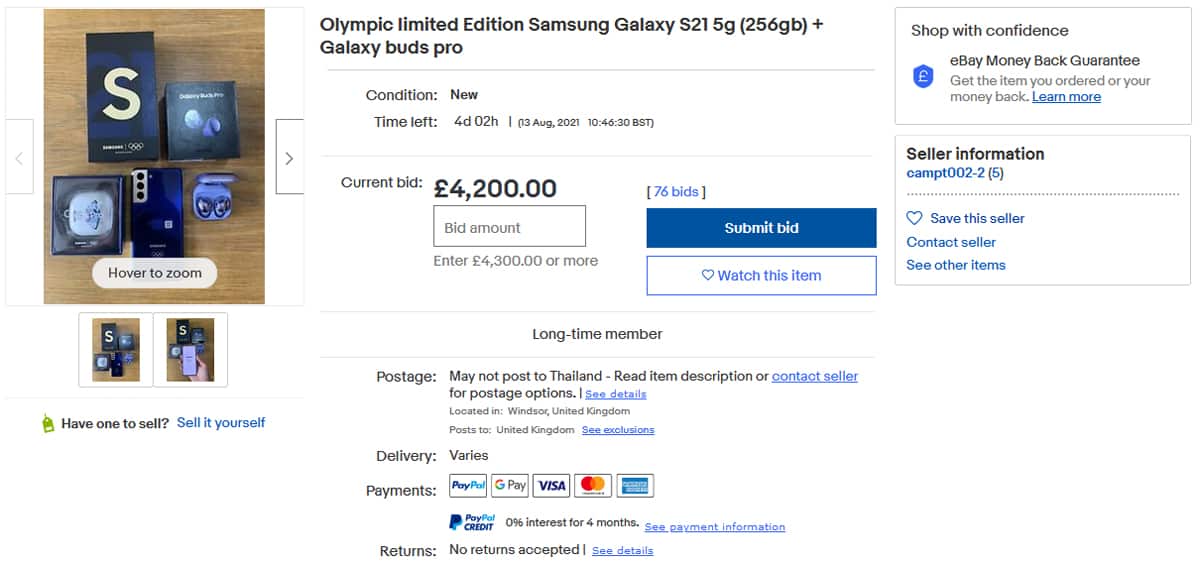1200x563 pixels.
Task: Select the first product thumbnail
Action: (x=116, y=350)
